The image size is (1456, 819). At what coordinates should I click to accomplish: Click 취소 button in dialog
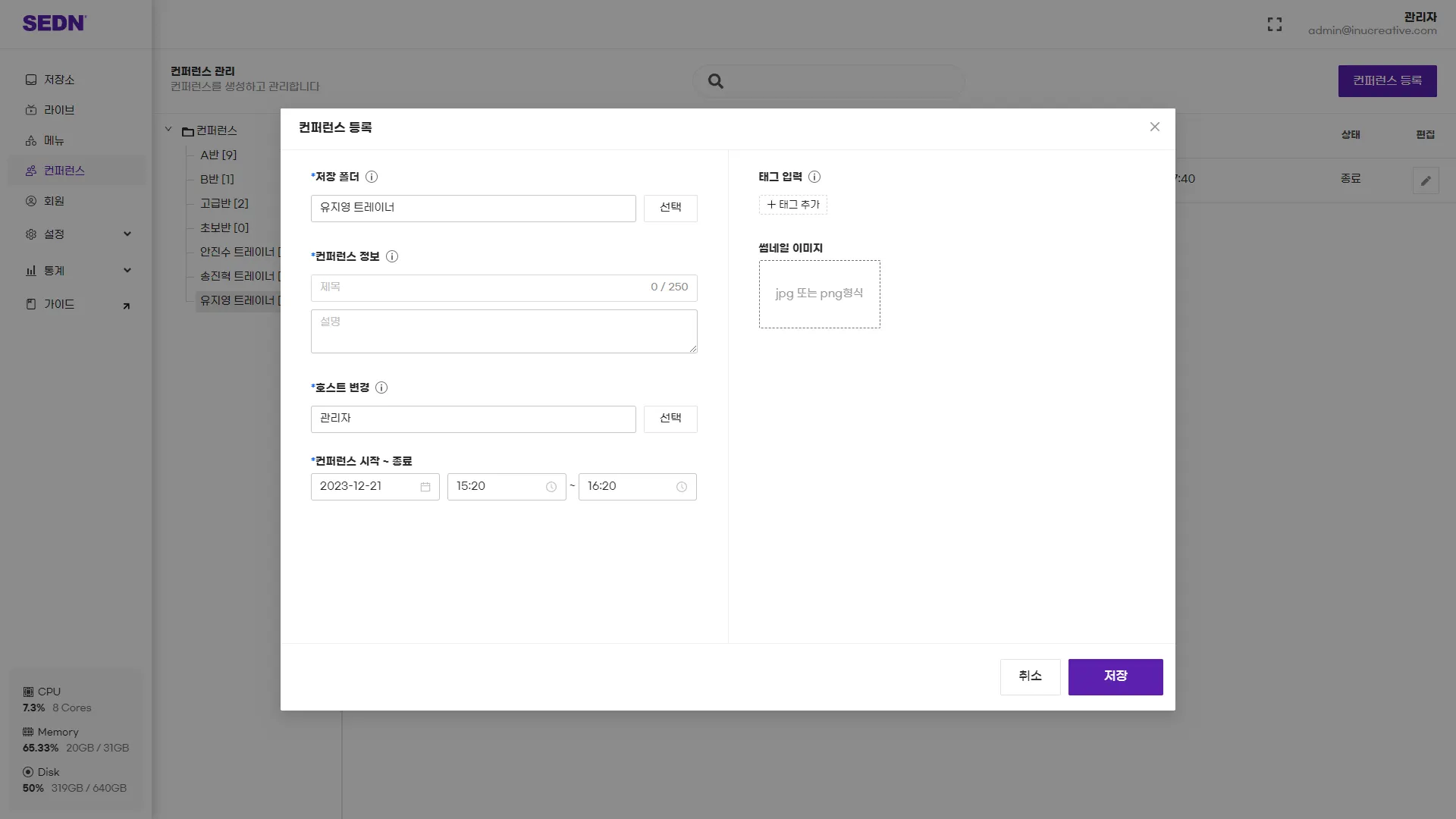[1030, 676]
